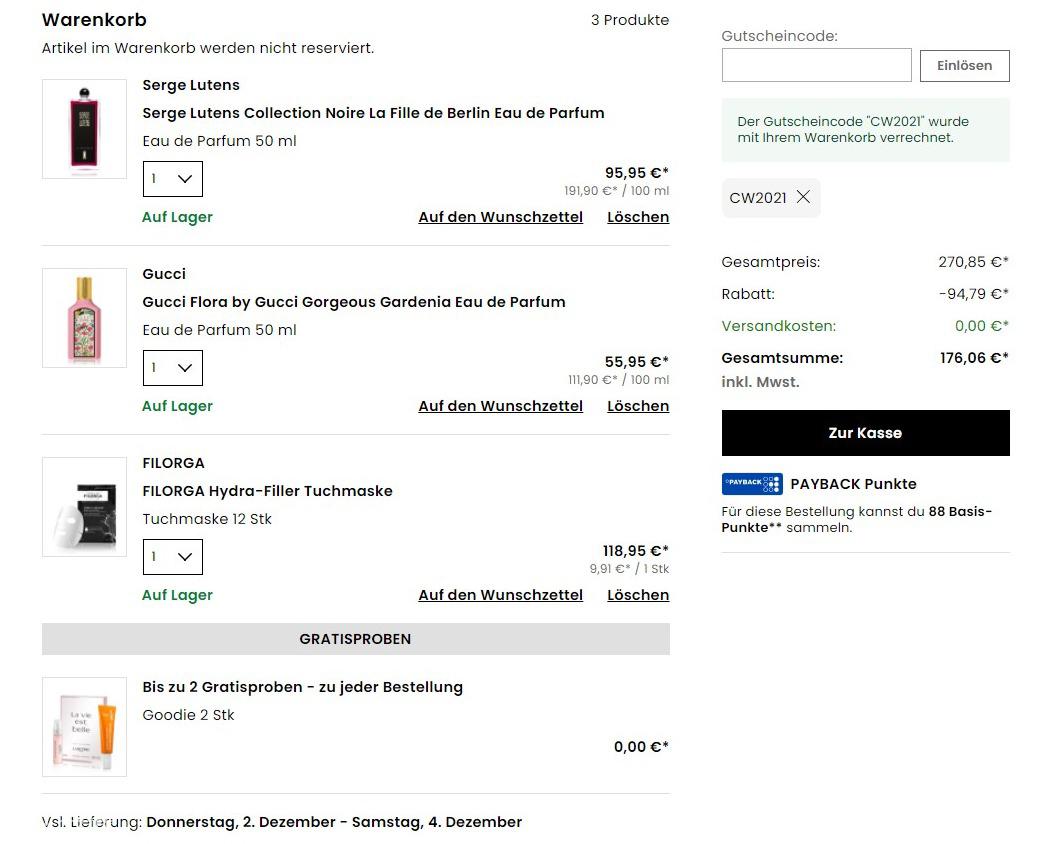Open the quantity dropdown for Serge Lutens
Image resolution: width=1050 pixels, height=844 pixels.
pos(172,179)
